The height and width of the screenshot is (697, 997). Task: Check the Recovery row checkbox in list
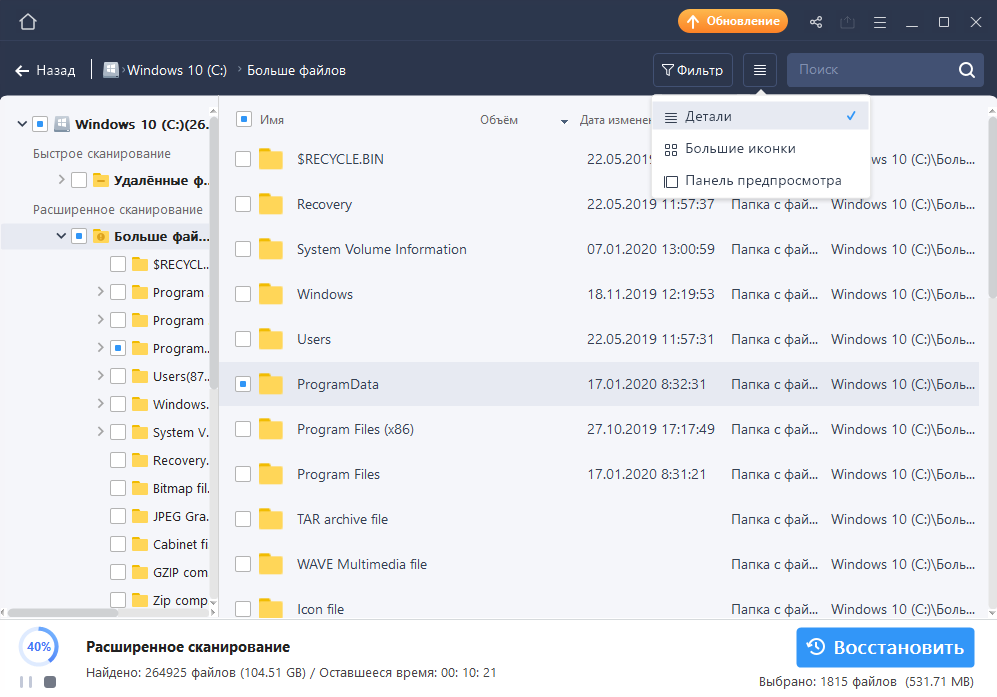243,204
